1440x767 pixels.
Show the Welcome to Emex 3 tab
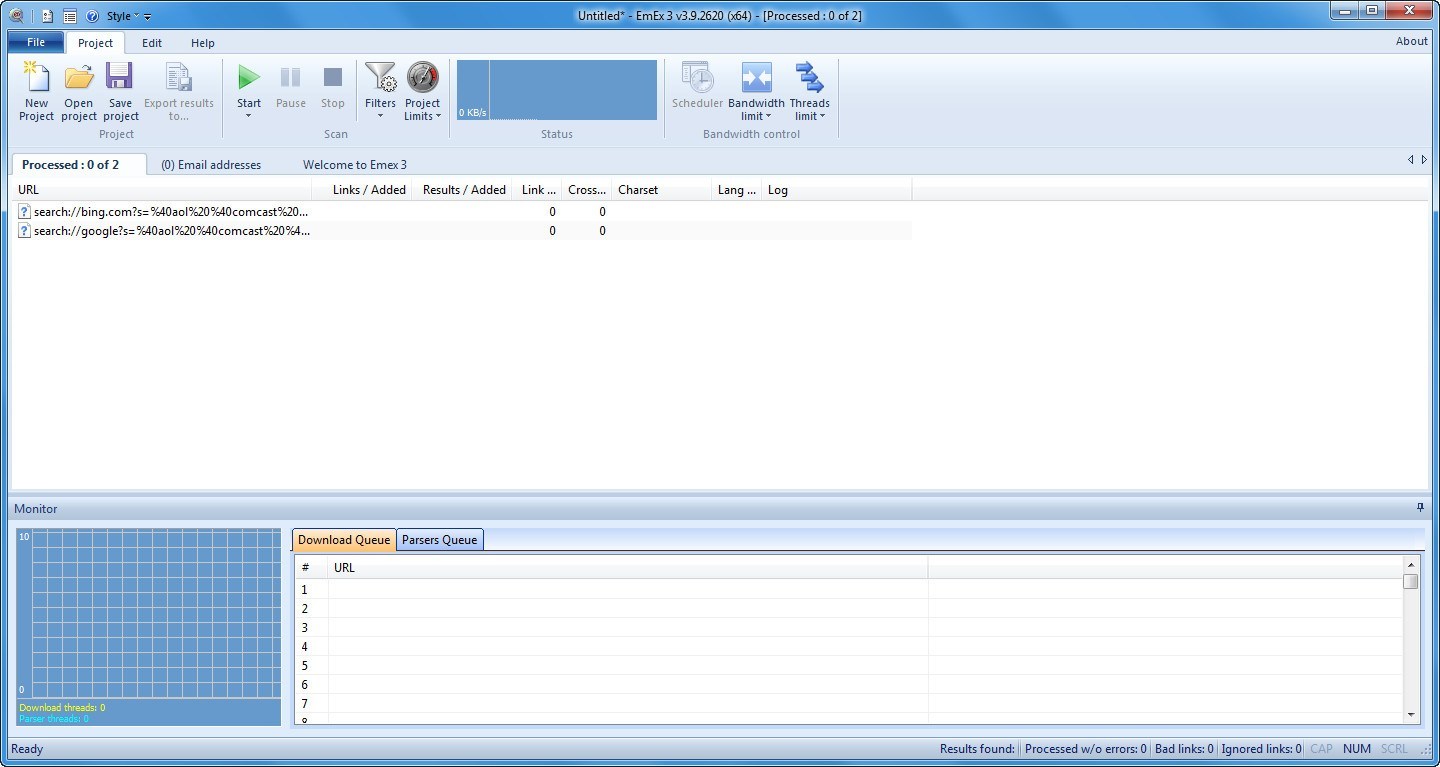tap(355, 165)
